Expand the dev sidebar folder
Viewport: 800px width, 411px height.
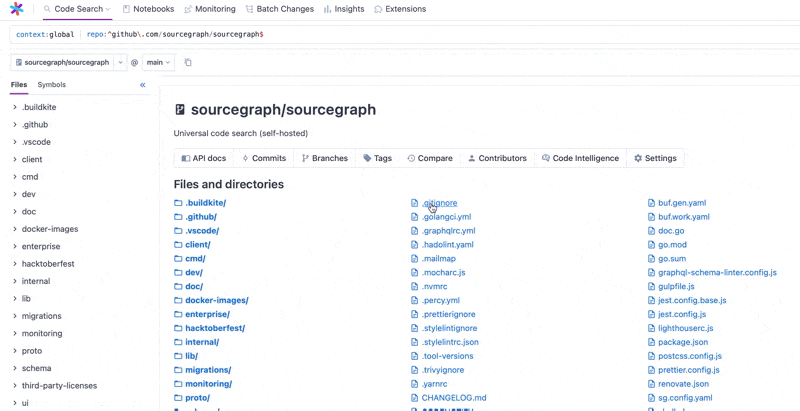pos(15,194)
